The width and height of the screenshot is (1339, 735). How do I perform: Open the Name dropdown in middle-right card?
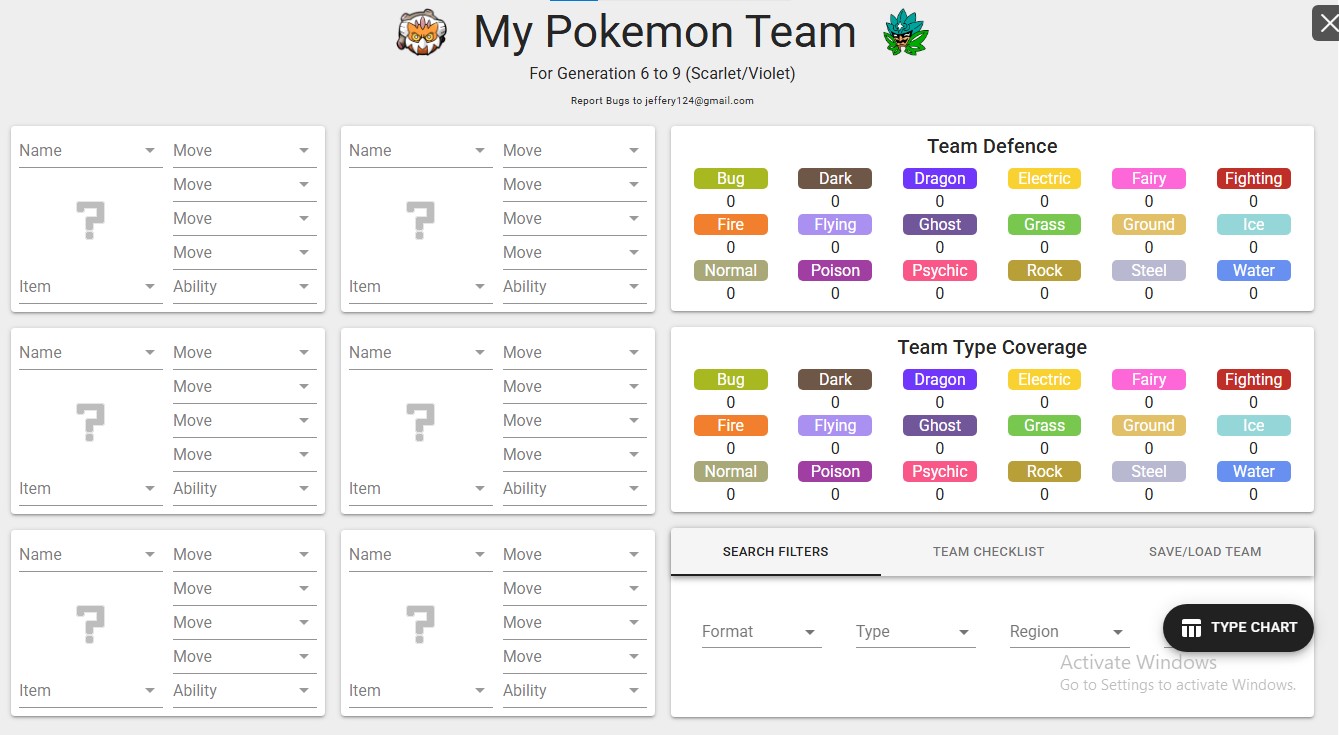(x=420, y=353)
